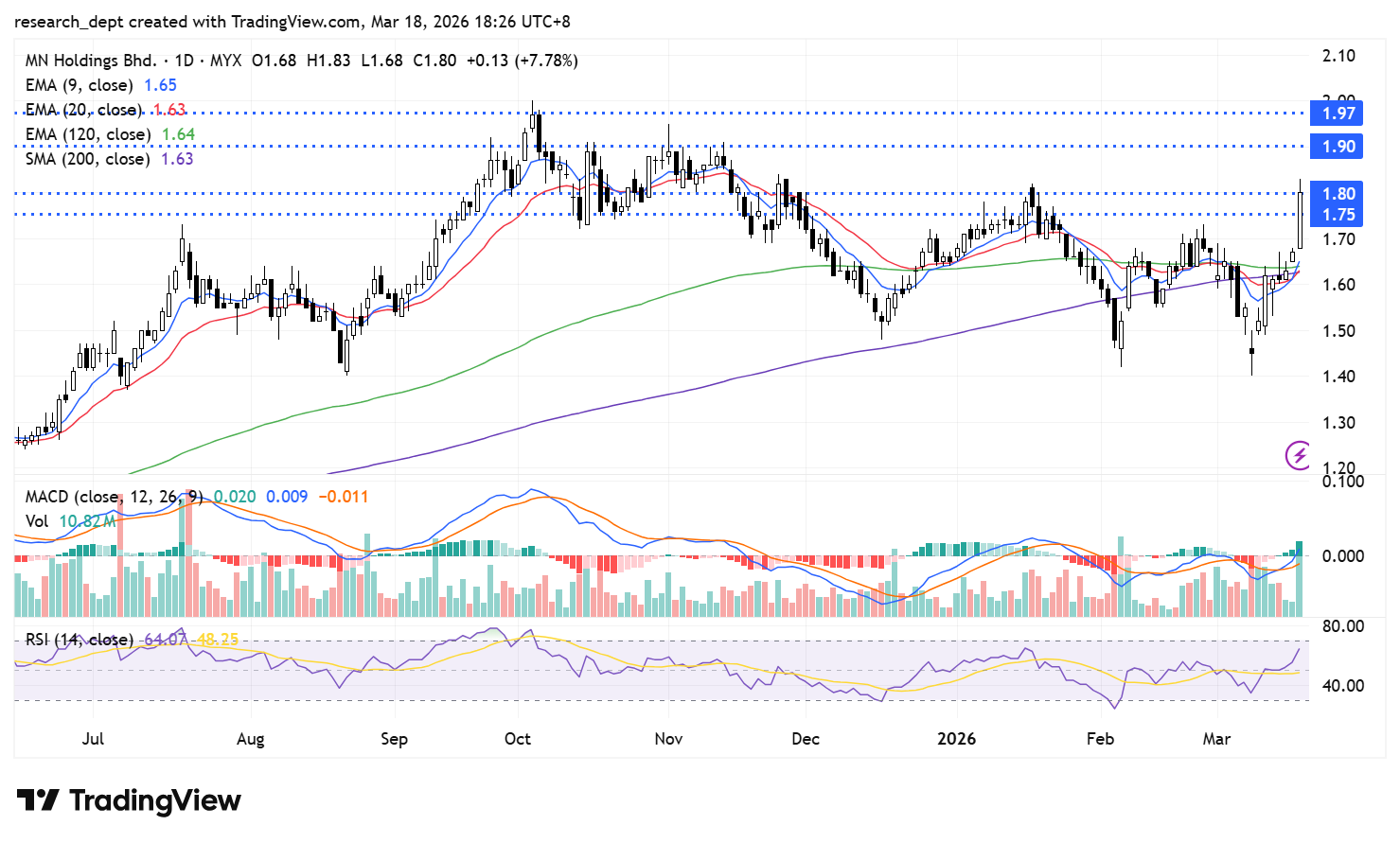Select the EMA (20, close) indicator legend

83,110
